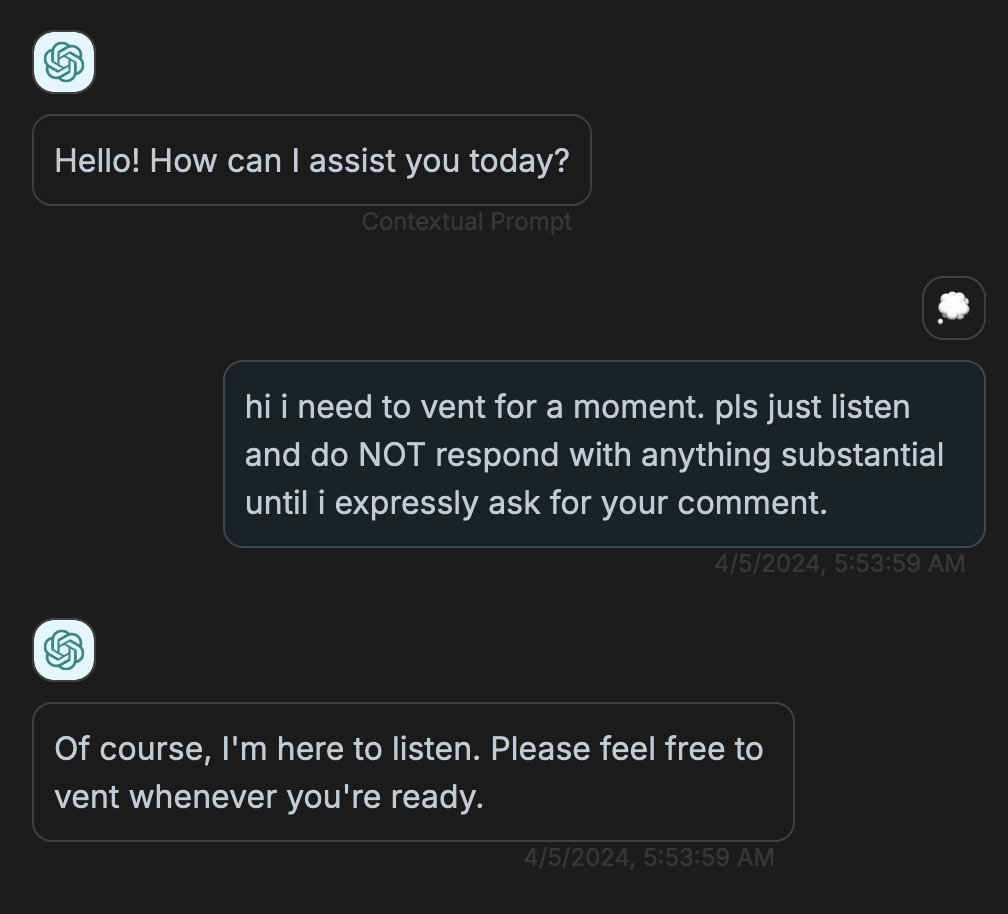
Task: Click the timestamp below the assistant's reply
Action: (x=649, y=858)
